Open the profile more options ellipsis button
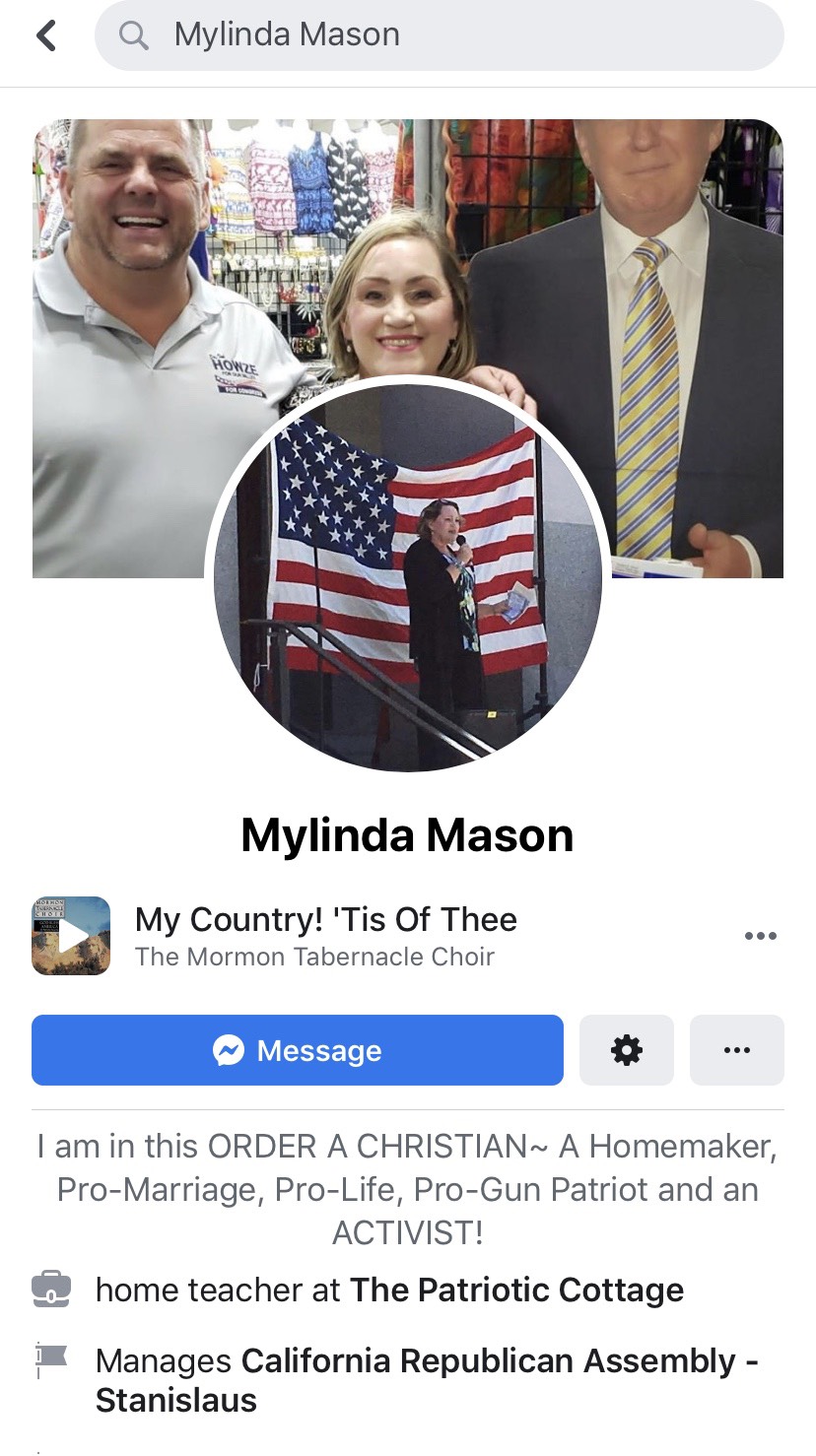 [737, 1050]
